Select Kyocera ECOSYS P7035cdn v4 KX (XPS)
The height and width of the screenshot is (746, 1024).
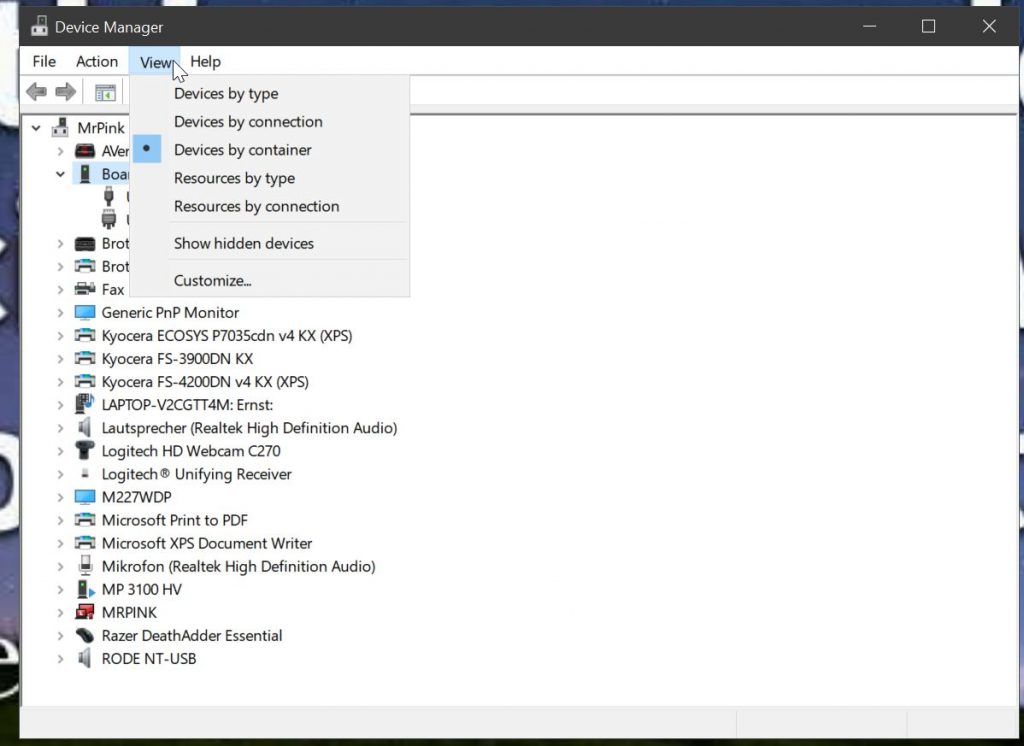(227, 336)
